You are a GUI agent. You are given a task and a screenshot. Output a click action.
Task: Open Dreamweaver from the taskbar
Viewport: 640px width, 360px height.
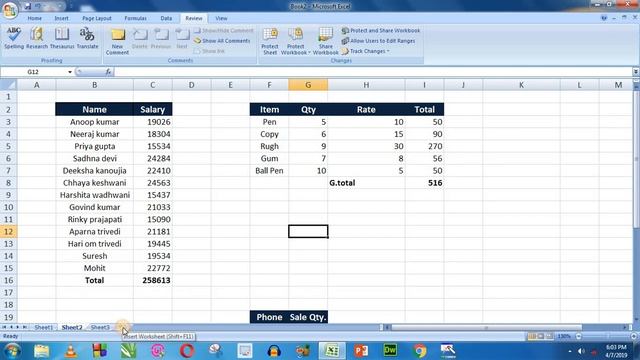[390, 351]
